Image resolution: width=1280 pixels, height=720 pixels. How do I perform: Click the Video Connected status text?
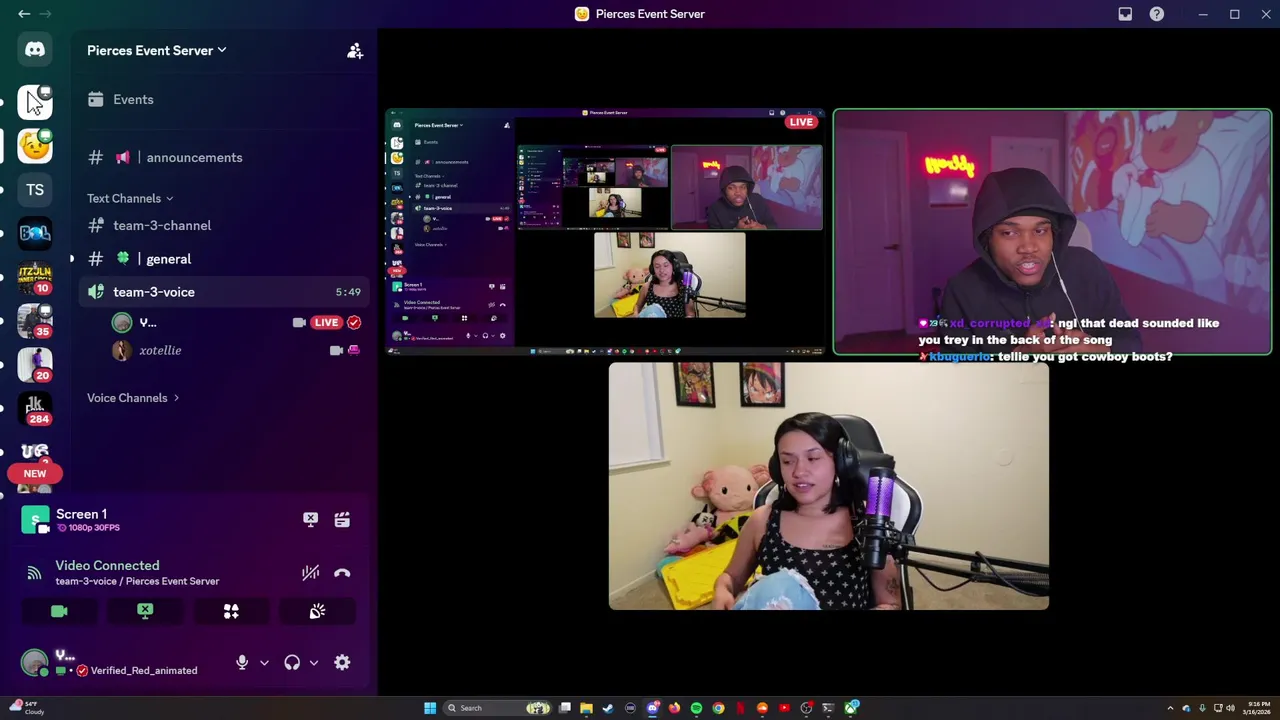(x=107, y=565)
